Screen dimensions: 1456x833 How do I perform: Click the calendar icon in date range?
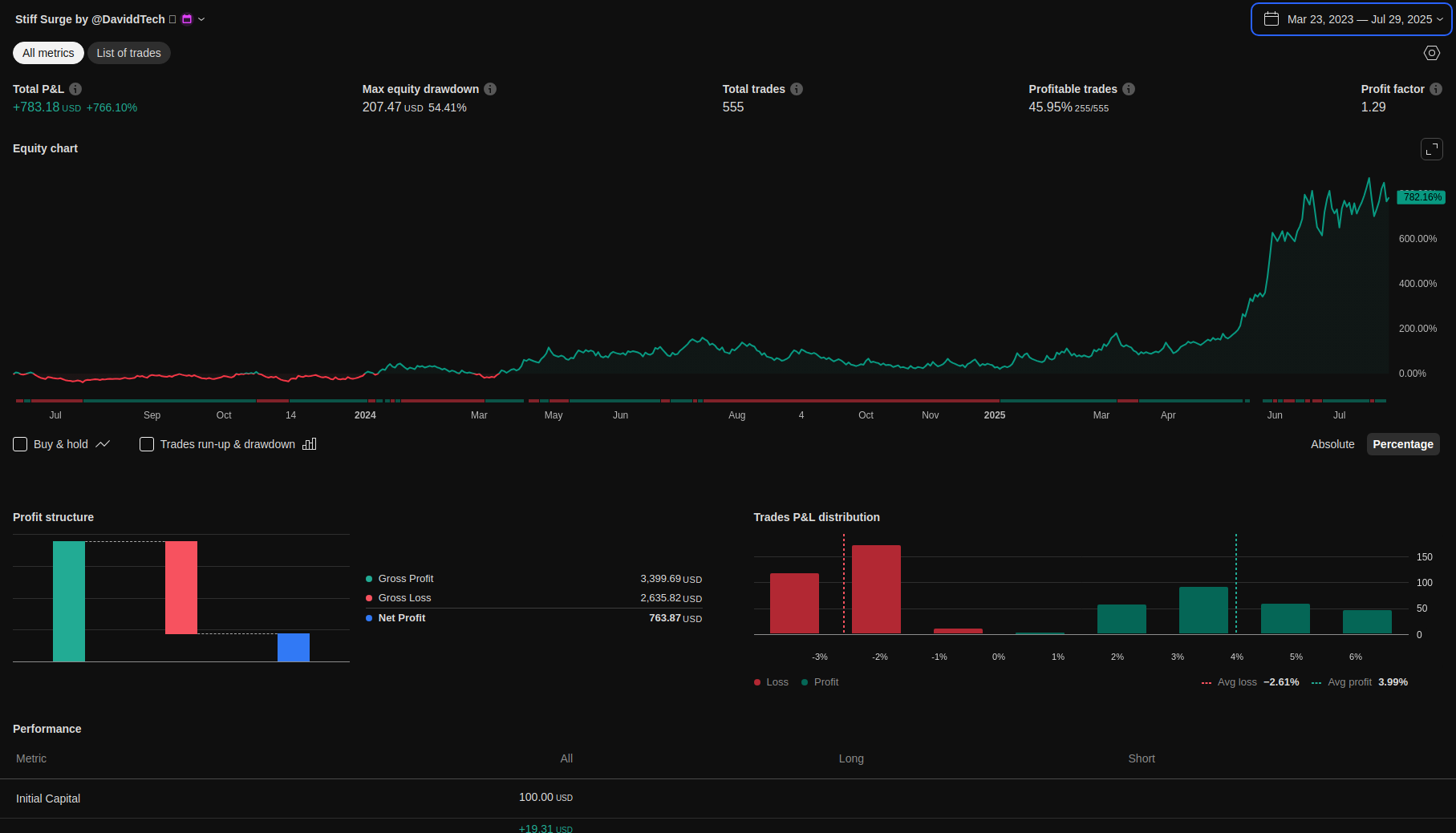pyautogui.click(x=1271, y=19)
